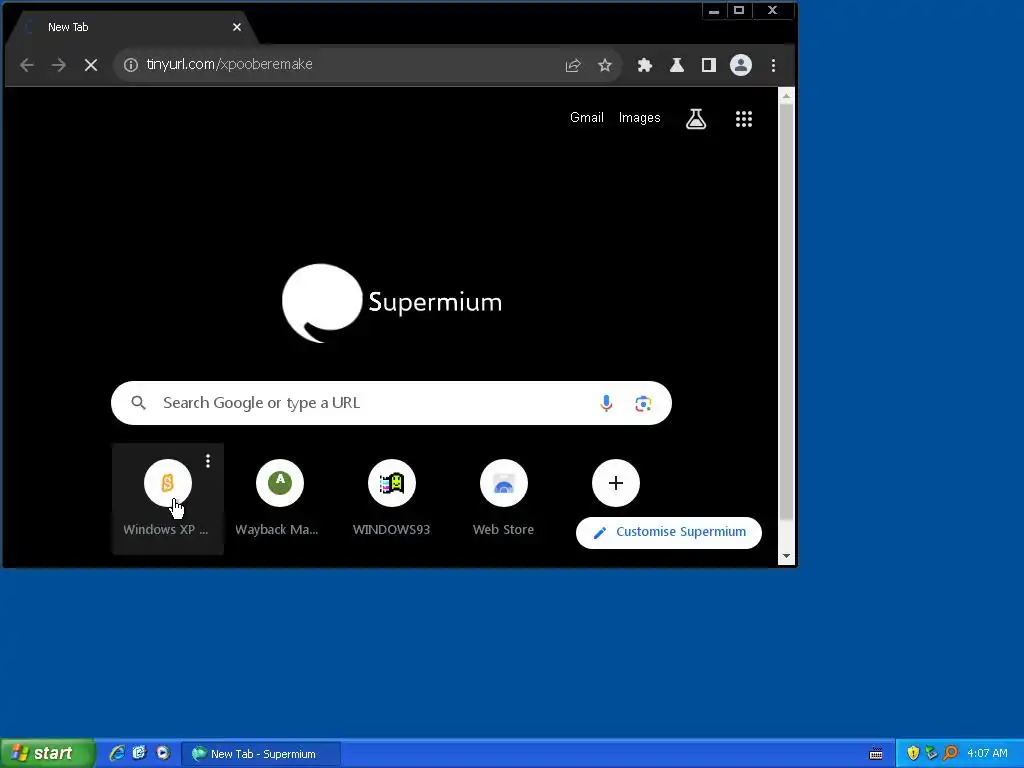Open WINDOWS93 shortcut

click(x=391, y=498)
